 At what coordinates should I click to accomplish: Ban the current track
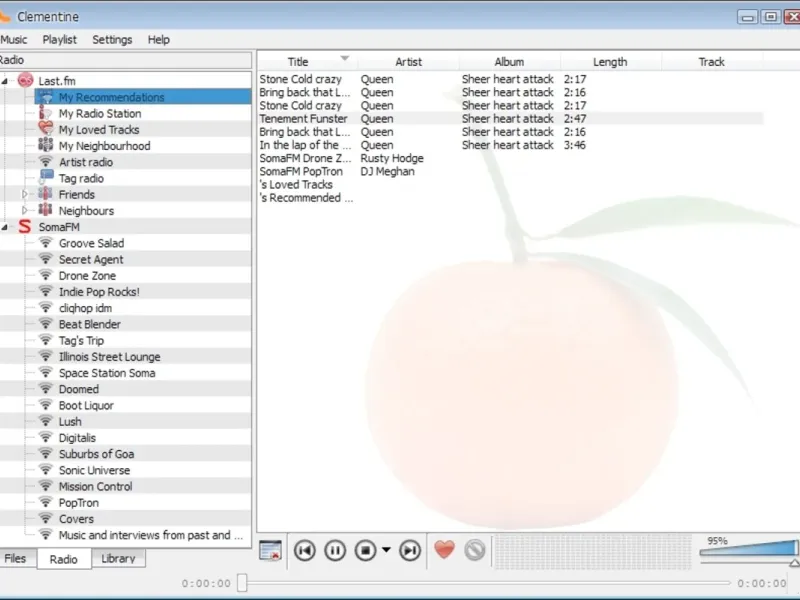474,551
